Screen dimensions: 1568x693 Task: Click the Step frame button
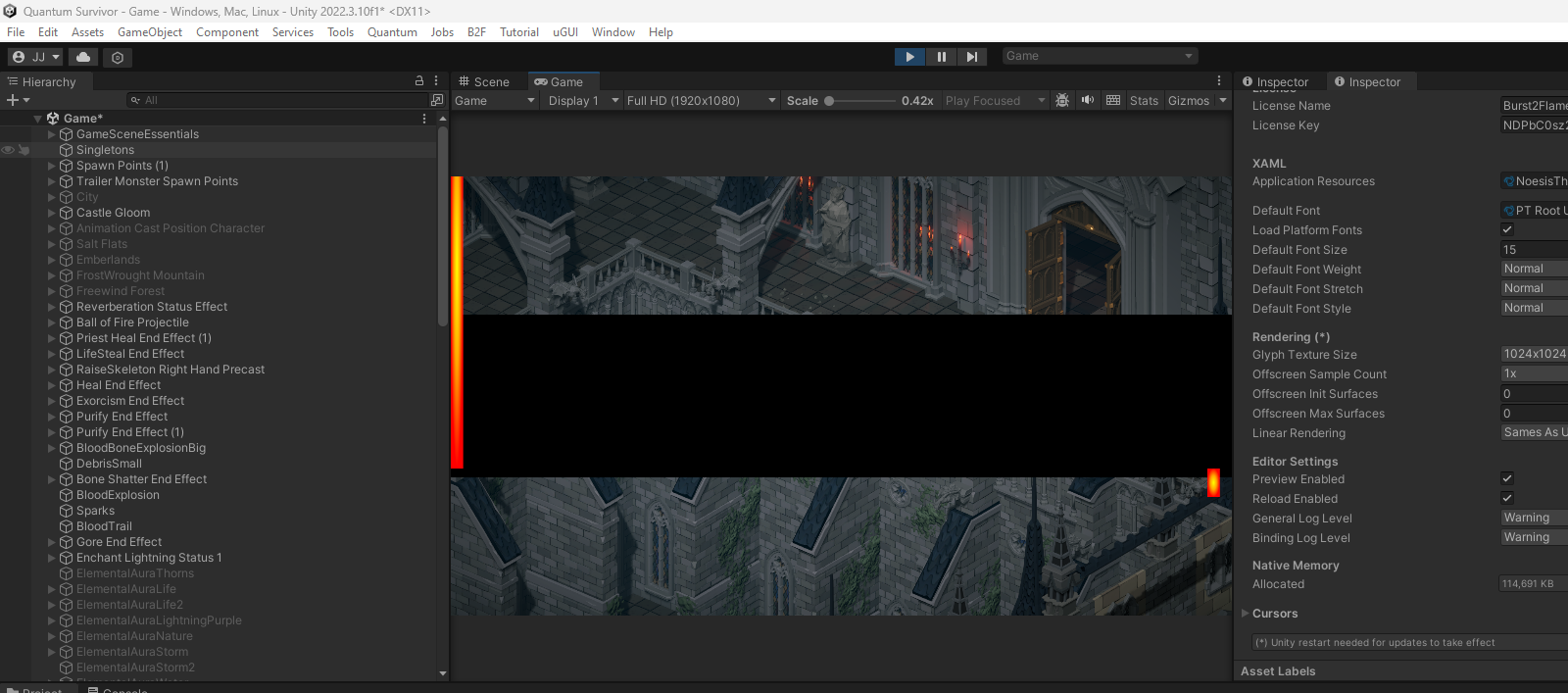[971, 57]
